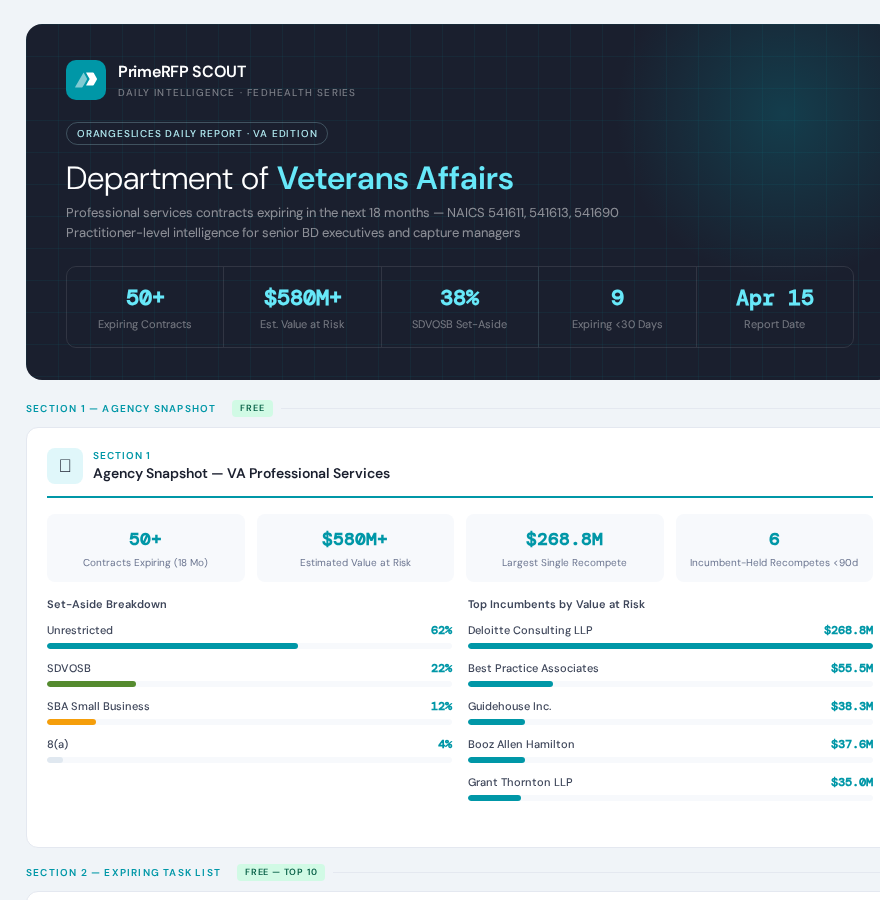Select the orange SBA Small Business bar
Viewport: 880px width, 900px height.
click(x=71, y=722)
